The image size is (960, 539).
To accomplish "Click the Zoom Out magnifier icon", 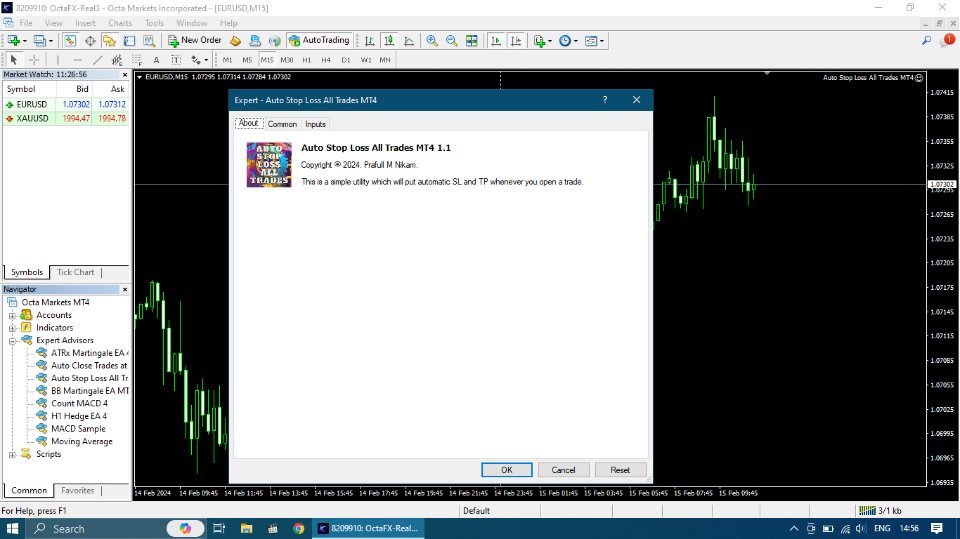I will point(452,40).
